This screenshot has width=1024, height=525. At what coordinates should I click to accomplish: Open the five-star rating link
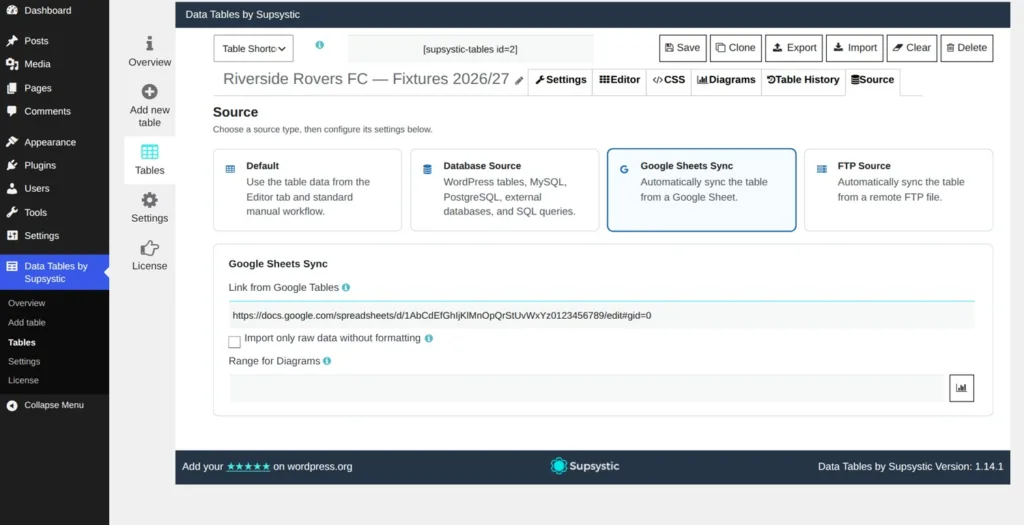click(248, 467)
